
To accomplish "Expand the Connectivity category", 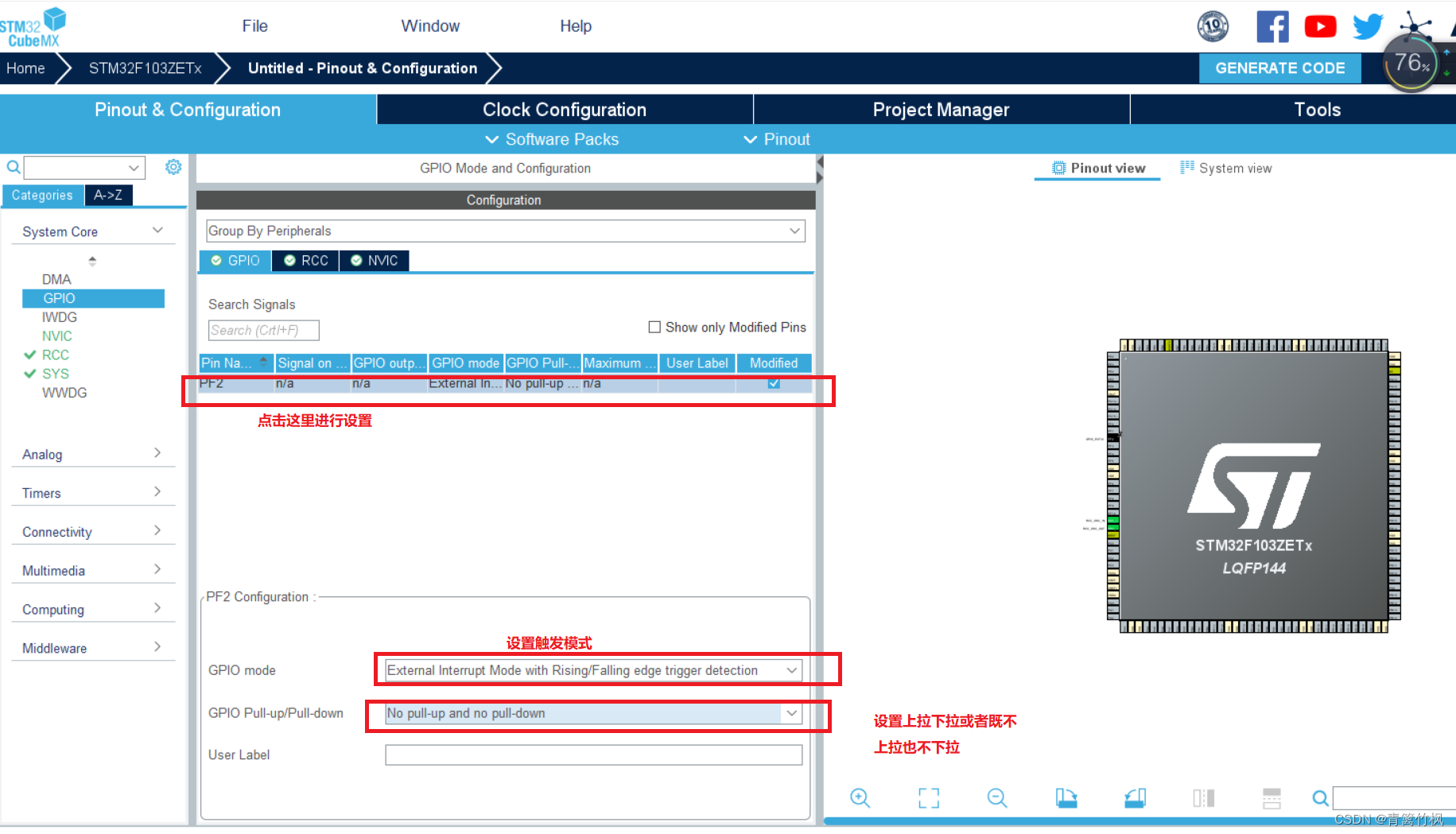I will click(x=157, y=530).
